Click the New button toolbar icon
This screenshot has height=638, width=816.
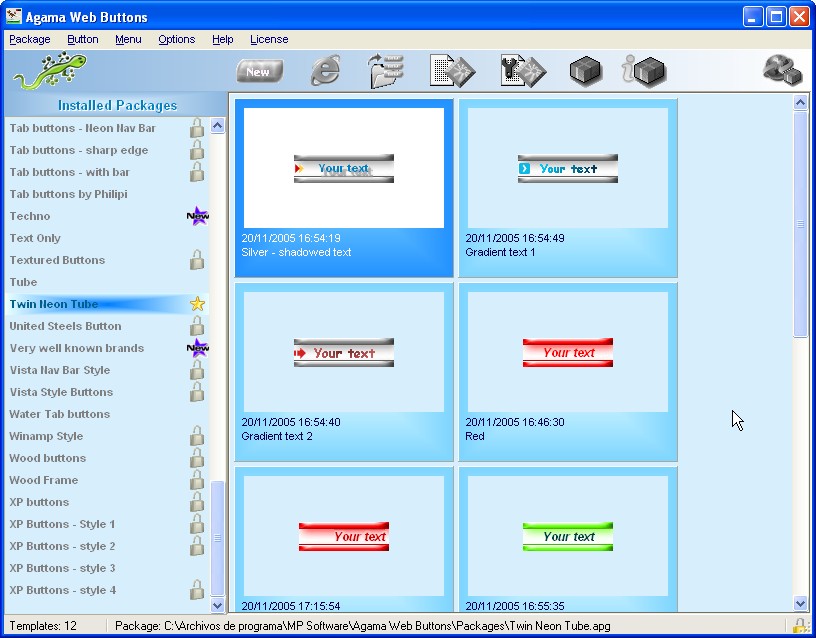coord(259,71)
